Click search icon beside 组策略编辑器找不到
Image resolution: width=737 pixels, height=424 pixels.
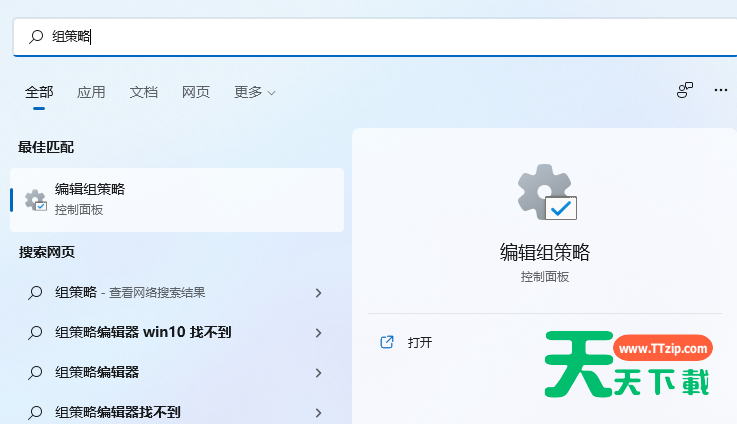click(35, 412)
